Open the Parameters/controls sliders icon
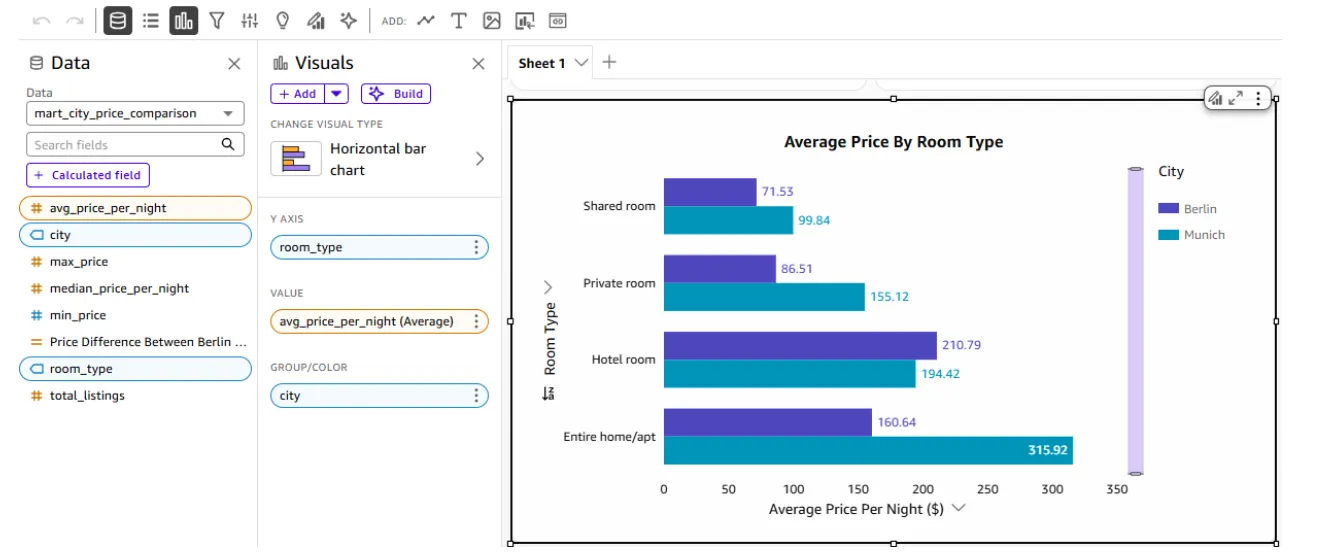 [250, 20]
